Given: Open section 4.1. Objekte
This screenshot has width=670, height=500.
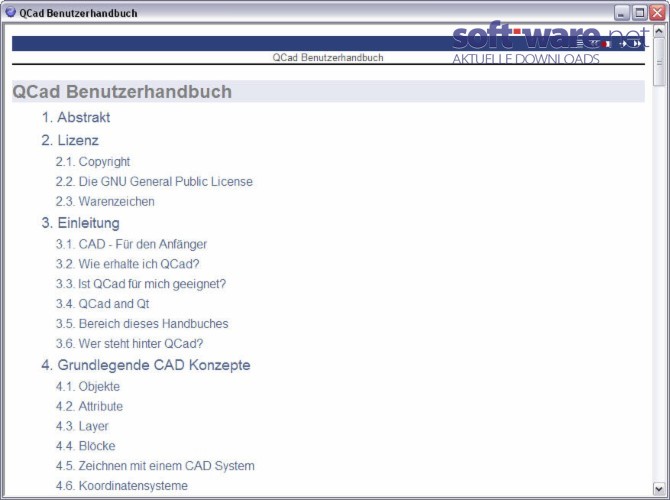Looking at the screenshot, I should [x=88, y=386].
